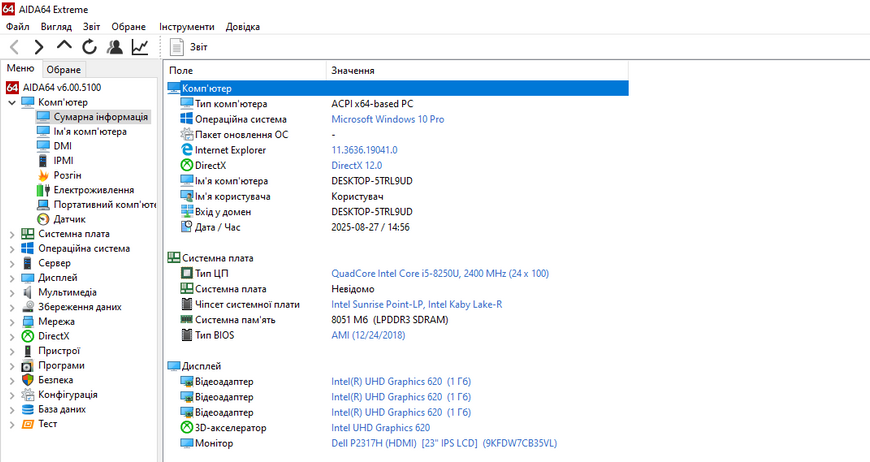This screenshot has height=462, width=870.
Task: Open the QuadCore Intel Core i5-8250U link
Action: pyautogui.click(x=440, y=273)
